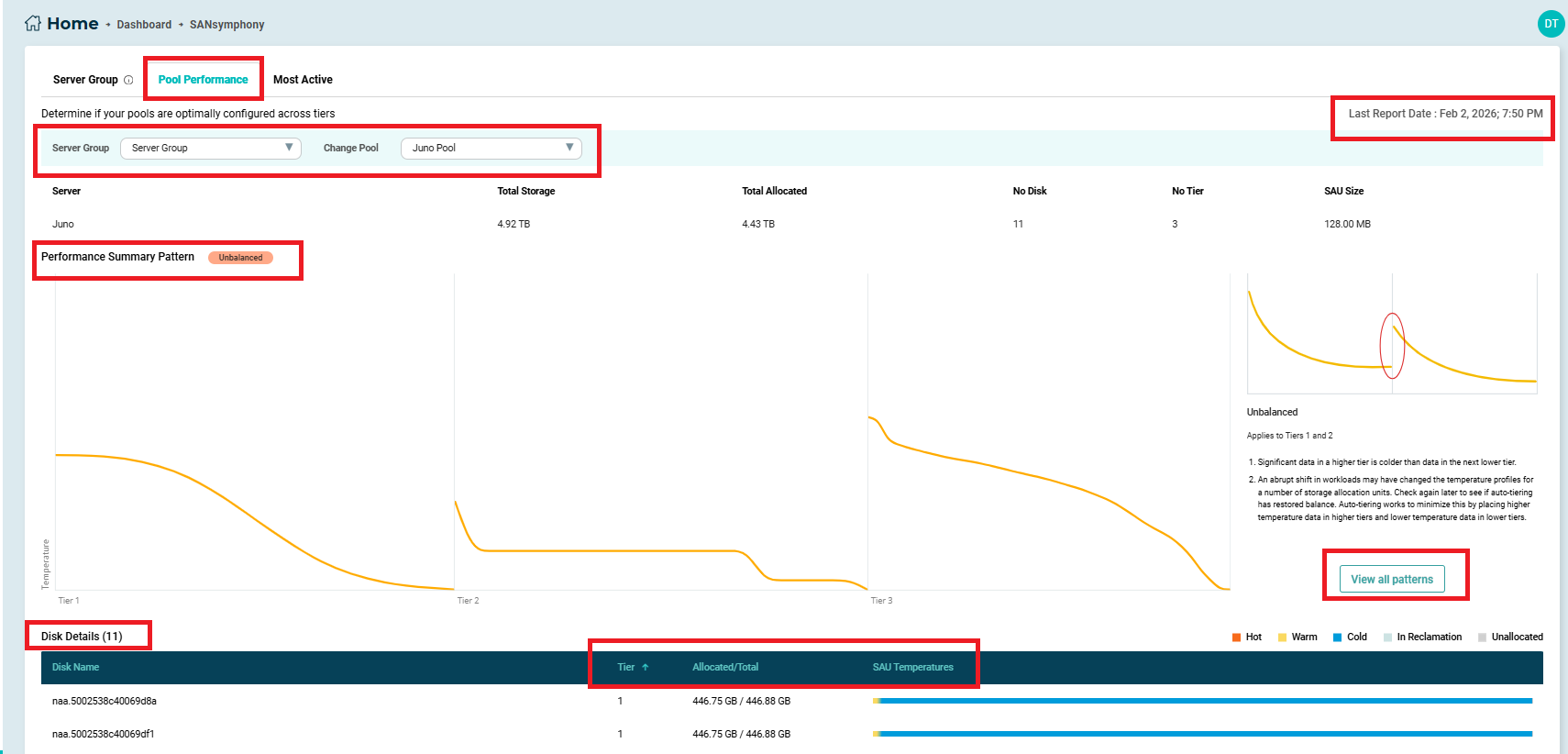1568x754 pixels.
Task: Click the Server Group info icon
Action: click(x=128, y=80)
